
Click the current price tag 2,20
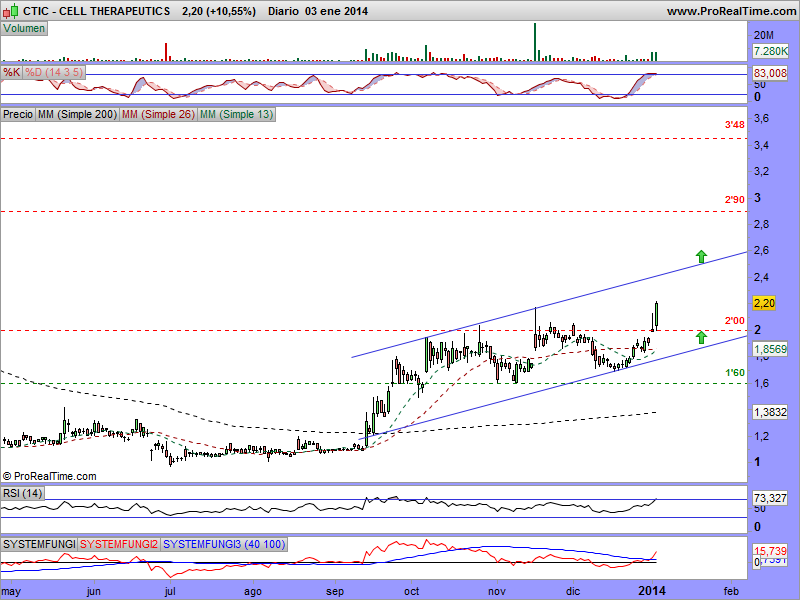764,303
